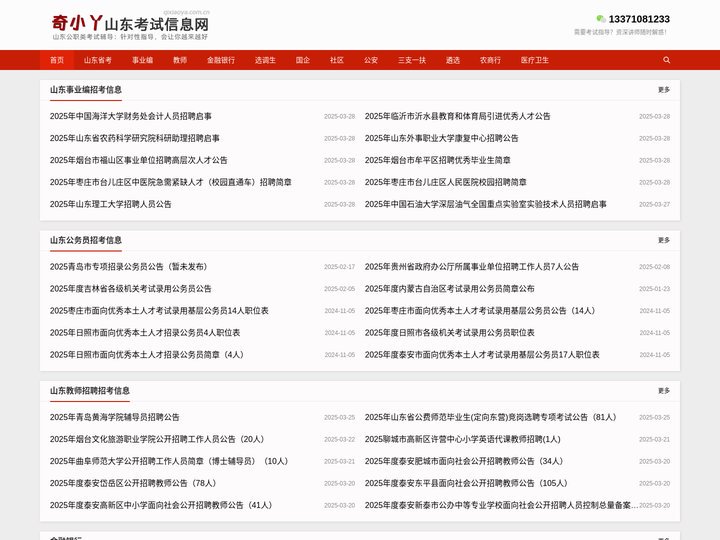Open 2025年度泰安肥城市公开招聘教师公告（34人）
The image size is (720, 540).
pos(464,462)
